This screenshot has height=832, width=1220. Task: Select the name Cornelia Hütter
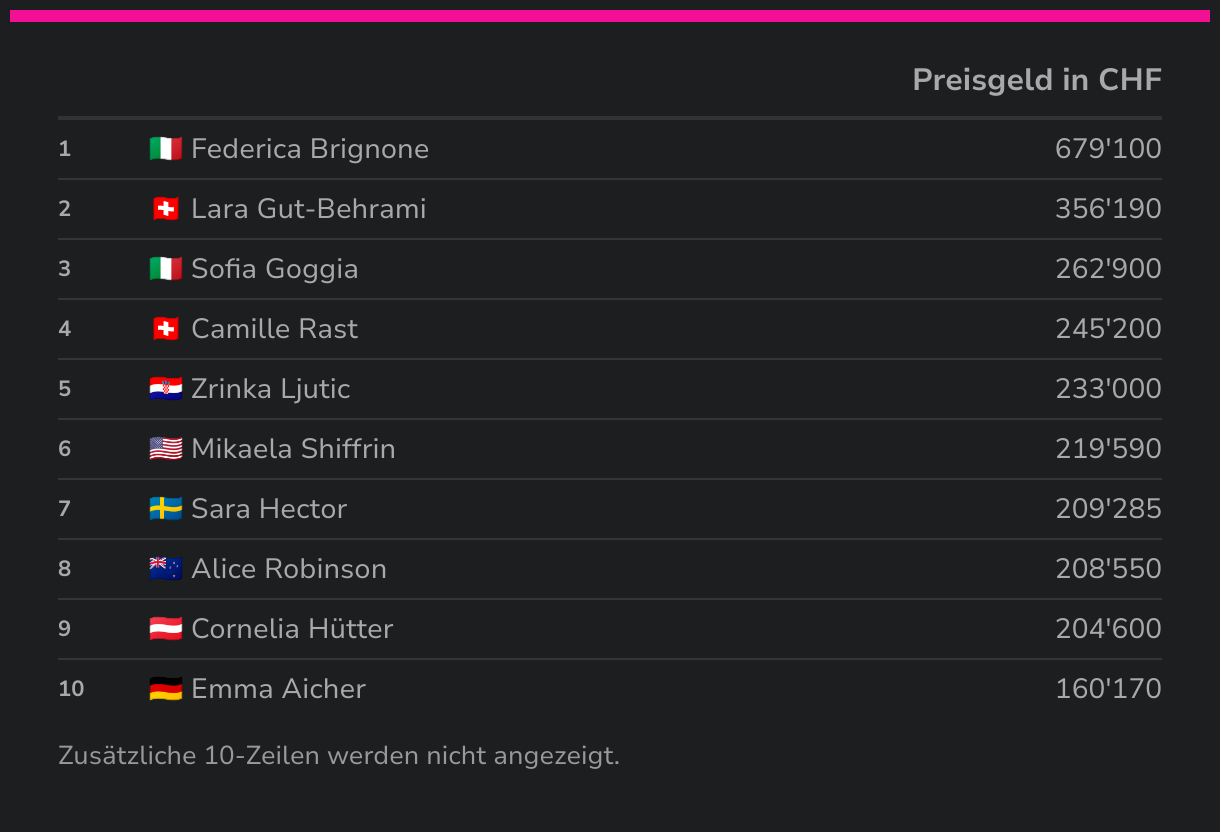[x=292, y=629]
